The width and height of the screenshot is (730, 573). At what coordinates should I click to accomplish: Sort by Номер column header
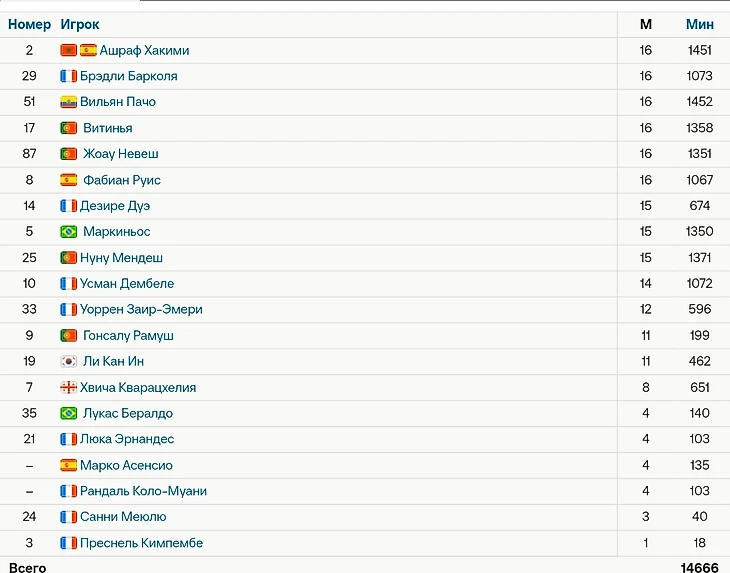pyautogui.click(x=29, y=24)
